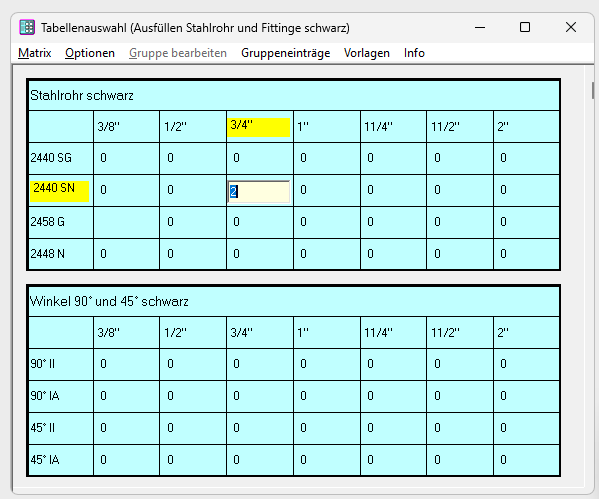The width and height of the screenshot is (599, 499).
Task: Click the Tabellenauswahl app icon in title bar
Action: pyautogui.click(x=27, y=28)
